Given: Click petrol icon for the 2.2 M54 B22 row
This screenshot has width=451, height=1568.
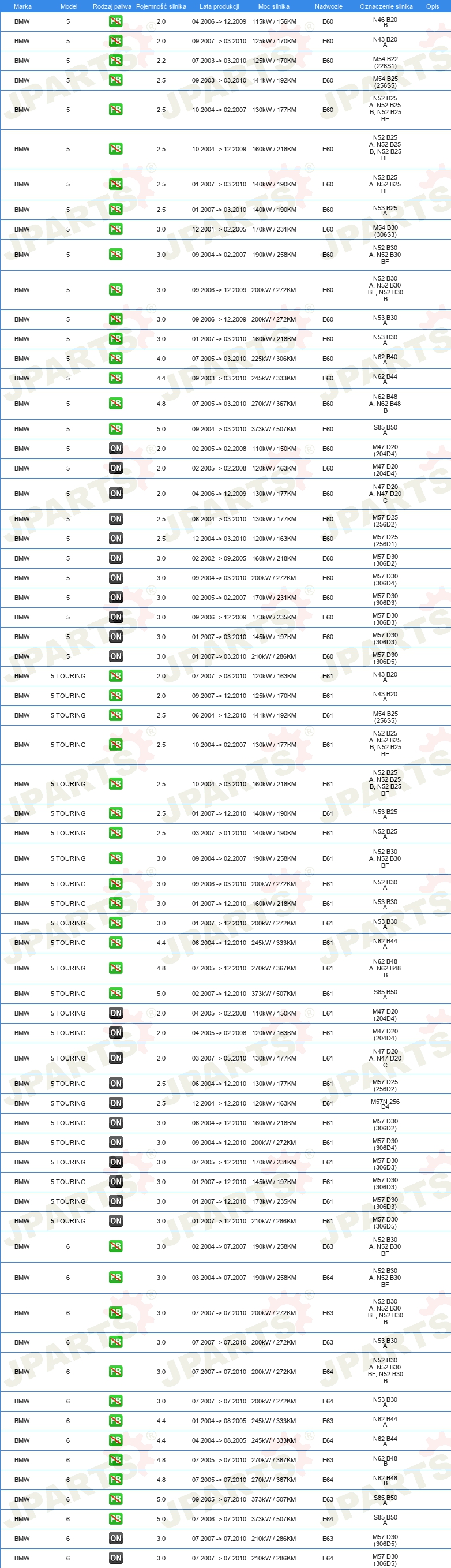Looking at the screenshot, I should [x=115, y=60].
